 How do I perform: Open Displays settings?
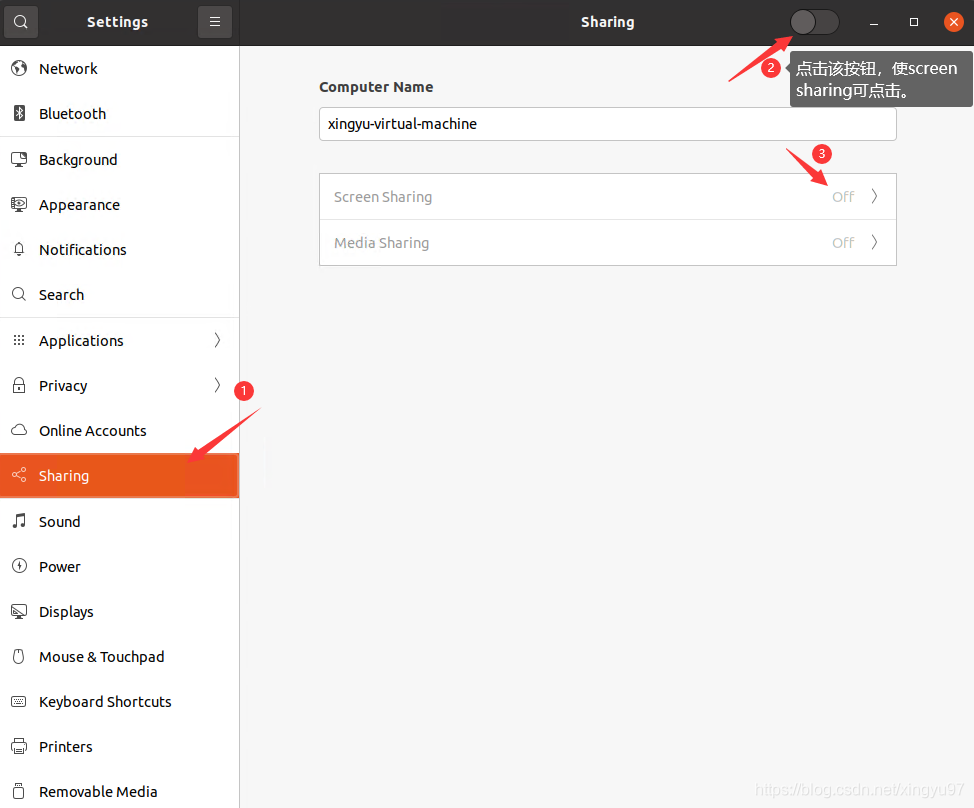click(x=119, y=612)
